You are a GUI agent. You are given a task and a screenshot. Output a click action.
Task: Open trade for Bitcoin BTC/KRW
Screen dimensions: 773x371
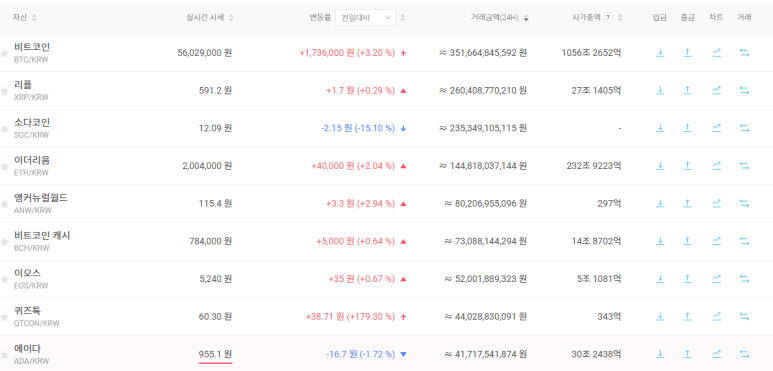[x=744, y=53]
